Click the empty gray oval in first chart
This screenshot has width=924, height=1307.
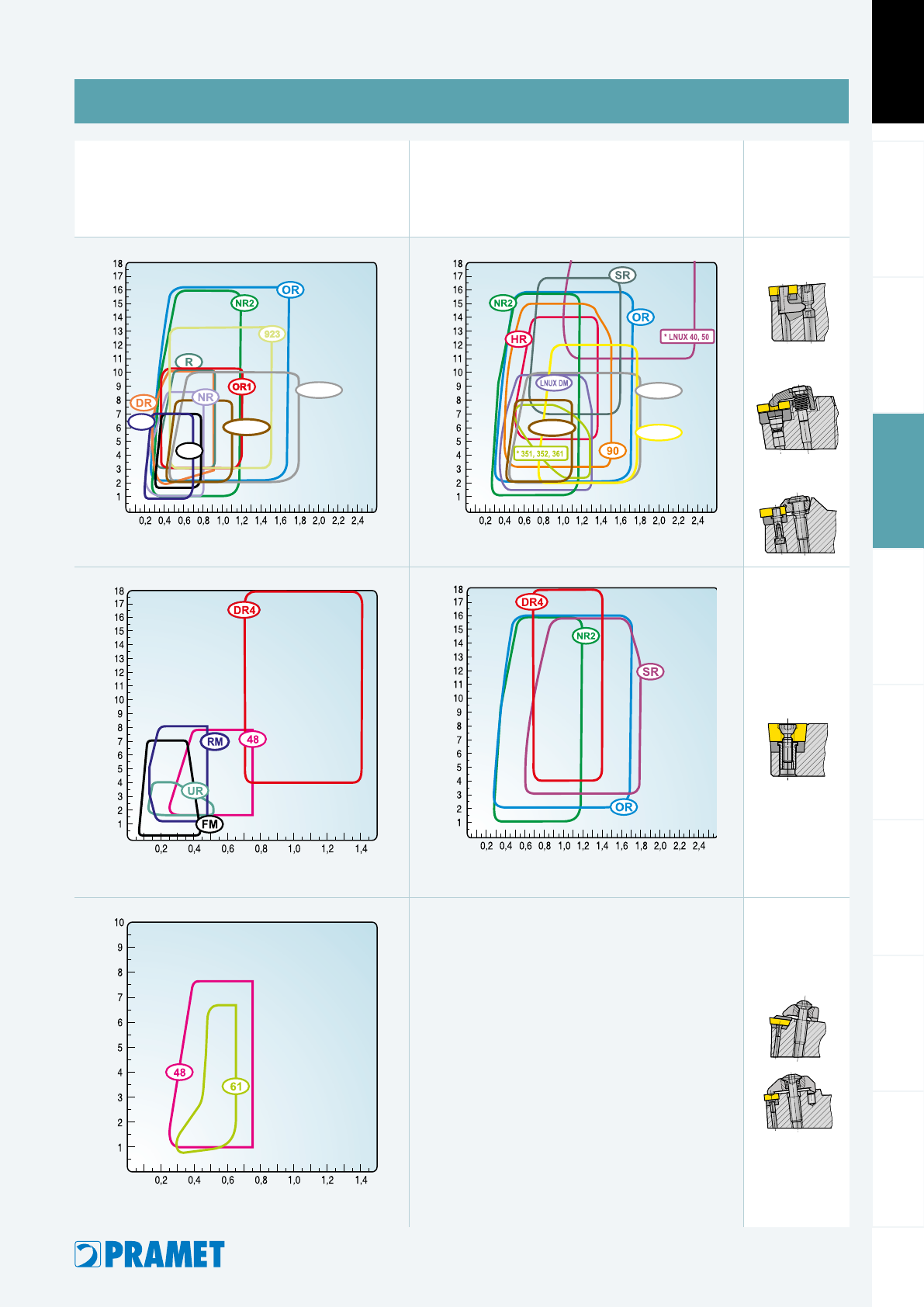pos(320,390)
